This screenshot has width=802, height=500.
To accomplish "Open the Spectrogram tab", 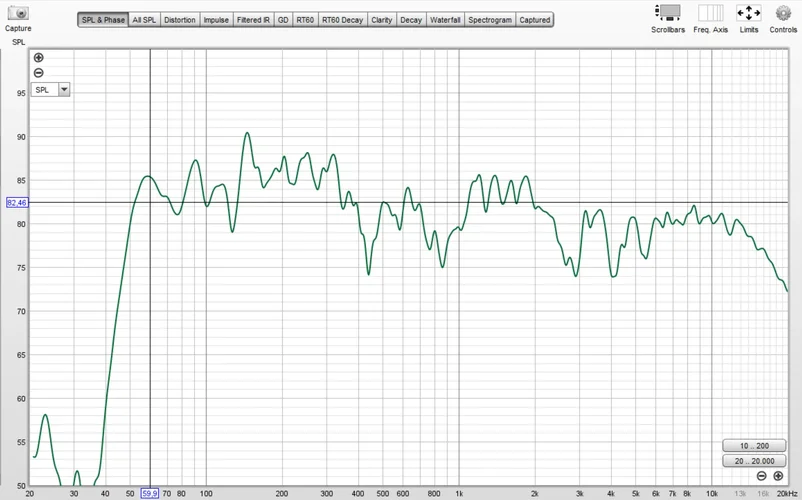I will click(x=490, y=20).
